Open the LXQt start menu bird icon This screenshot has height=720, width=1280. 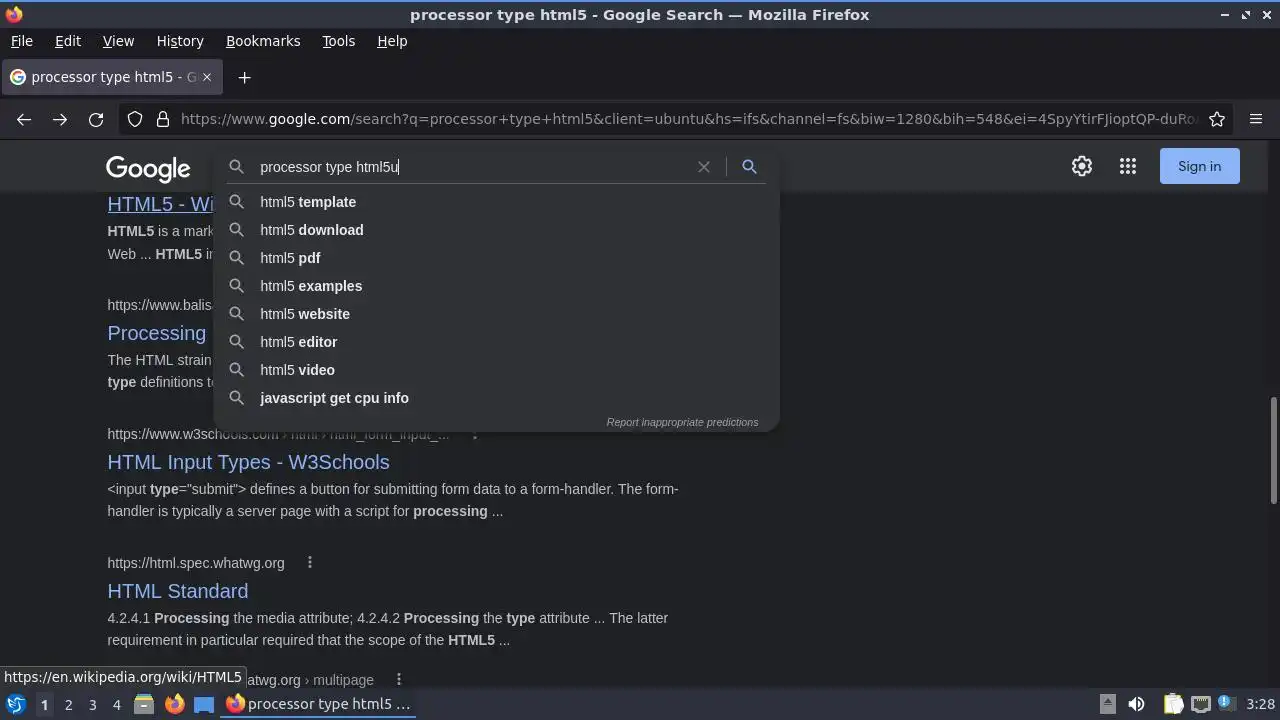tap(16, 704)
